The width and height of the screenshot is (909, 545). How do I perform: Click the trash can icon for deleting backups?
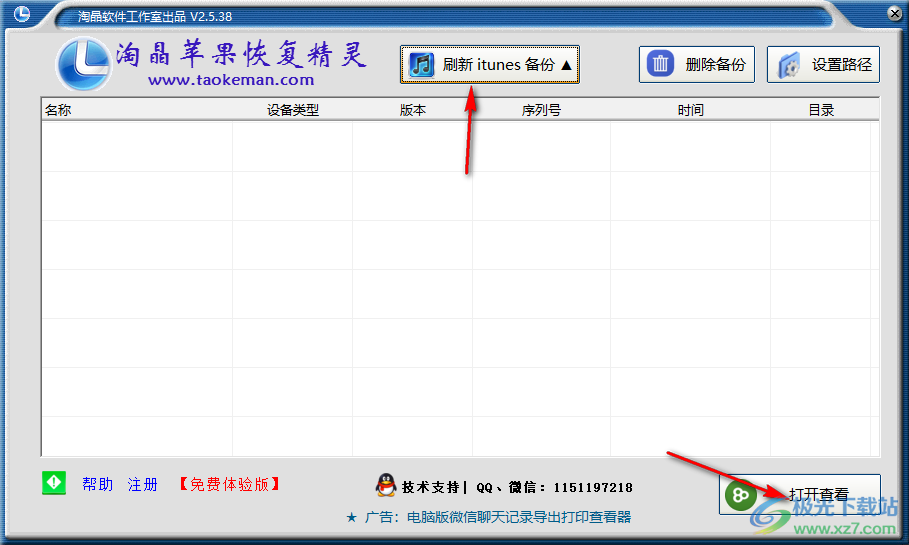(660, 64)
